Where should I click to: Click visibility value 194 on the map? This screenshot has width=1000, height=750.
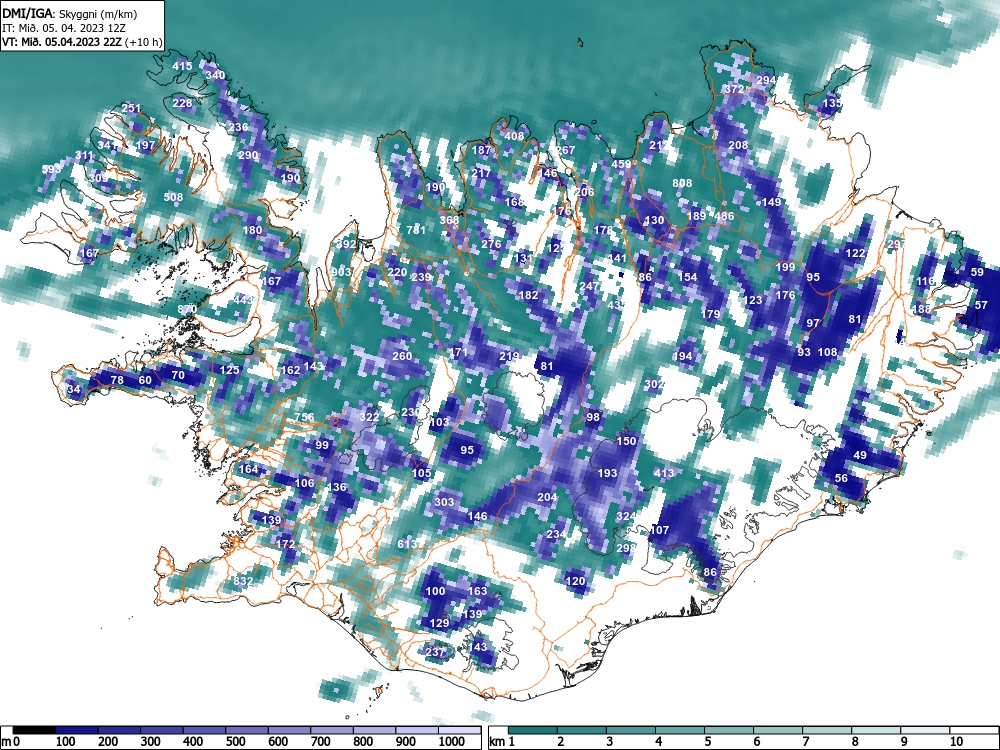point(682,357)
